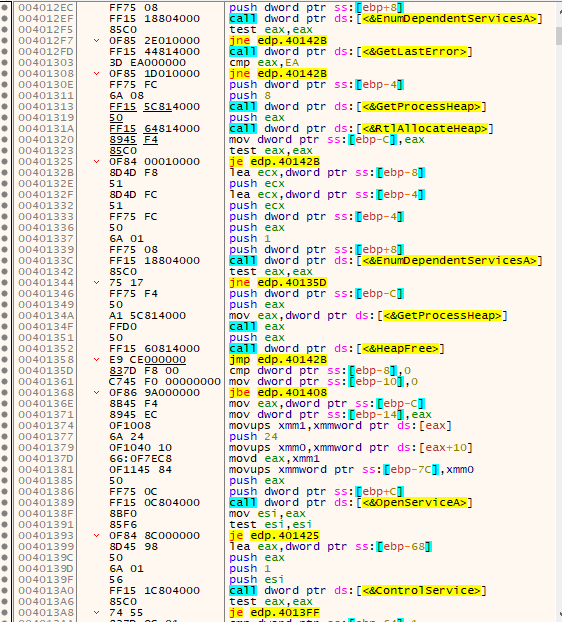The width and height of the screenshot is (562, 622).
Task: Select the call to ControlService instruction
Action: 358,590
